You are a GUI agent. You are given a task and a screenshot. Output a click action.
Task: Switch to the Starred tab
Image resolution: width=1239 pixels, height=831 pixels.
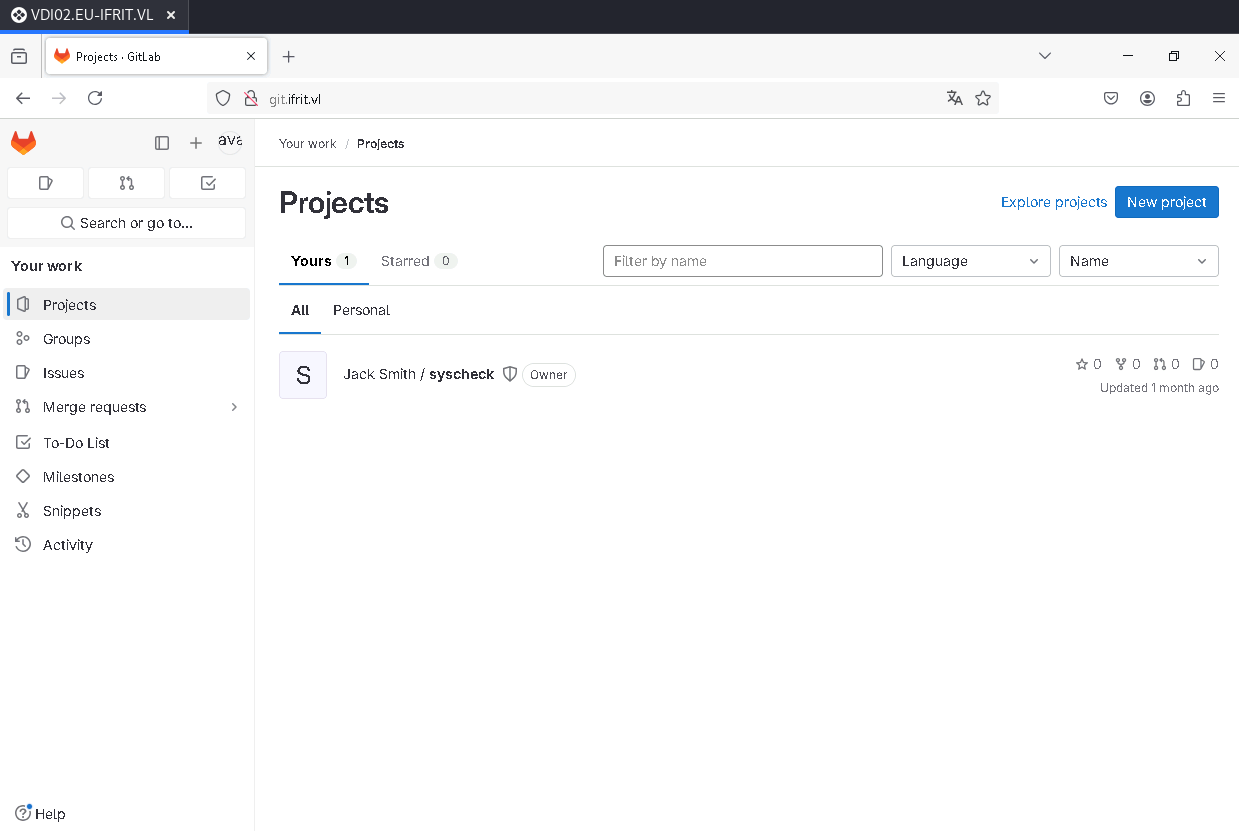[x=419, y=261]
